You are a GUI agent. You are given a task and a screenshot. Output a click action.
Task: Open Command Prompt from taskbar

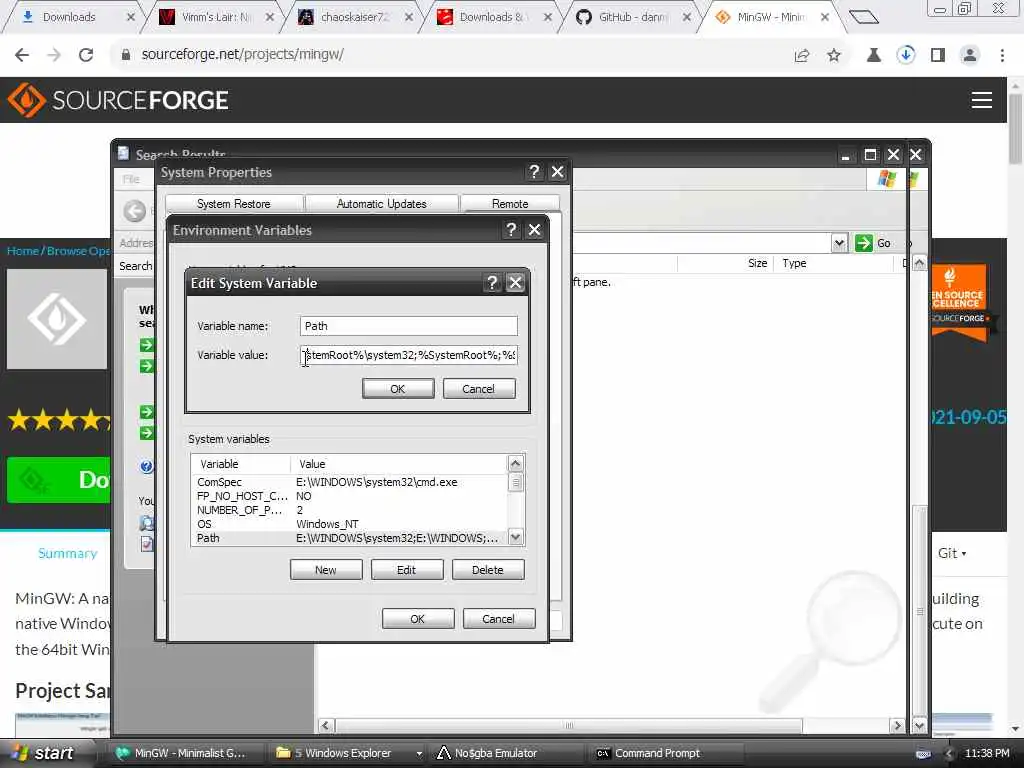coord(666,753)
